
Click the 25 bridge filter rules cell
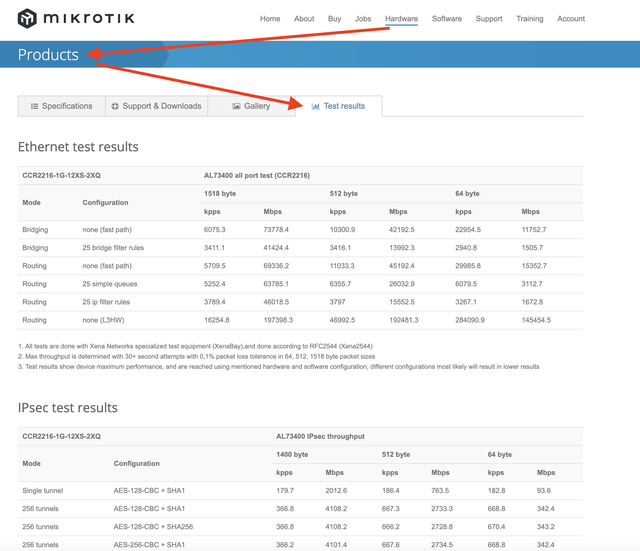click(x=113, y=248)
